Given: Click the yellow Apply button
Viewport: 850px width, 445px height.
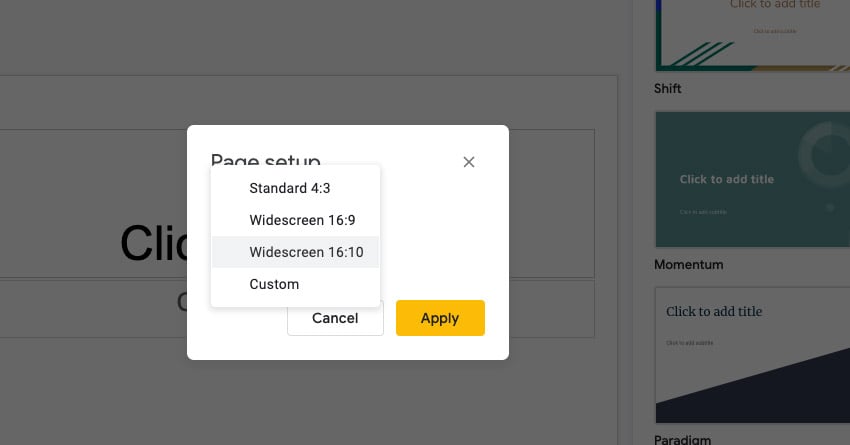Looking at the screenshot, I should tap(440, 318).
